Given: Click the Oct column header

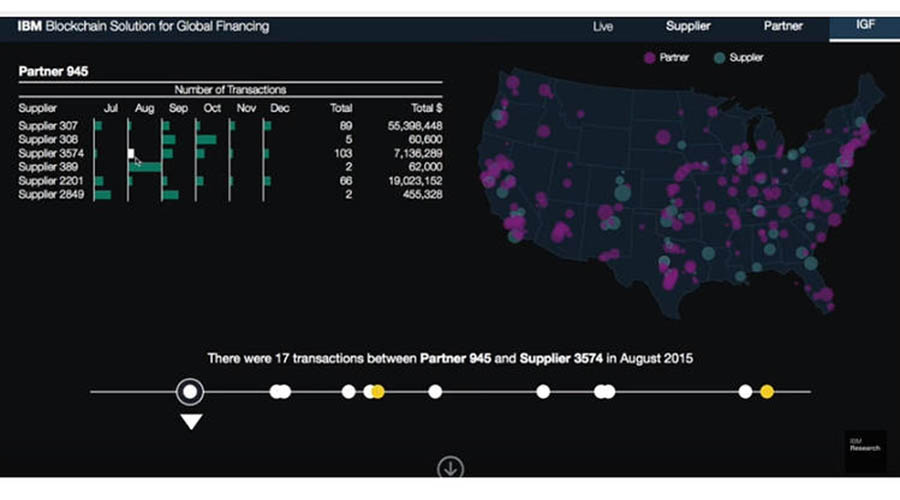Looking at the screenshot, I should tap(212, 108).
